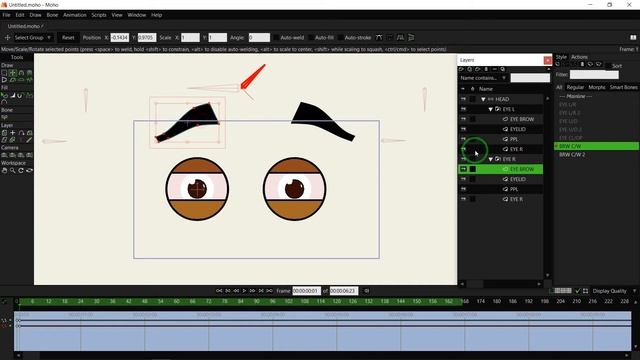Collapse the HEAD layer group
640x360 pixels.
point(483,99)
